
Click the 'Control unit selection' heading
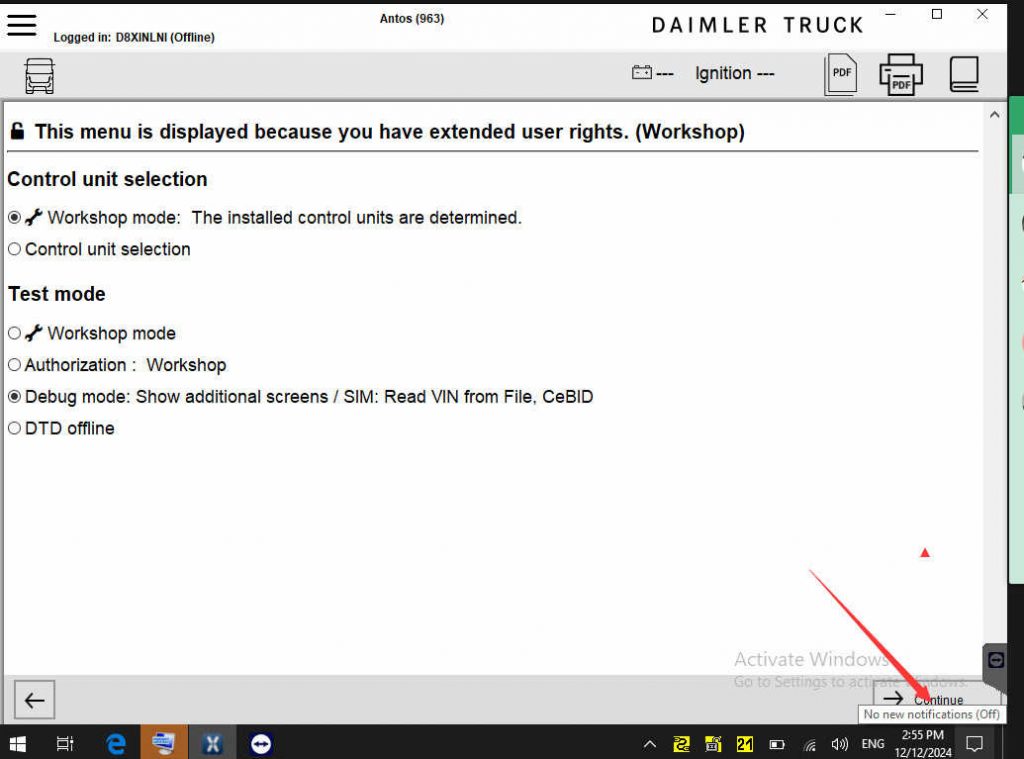pyautogui.click(x=107, y=179)
